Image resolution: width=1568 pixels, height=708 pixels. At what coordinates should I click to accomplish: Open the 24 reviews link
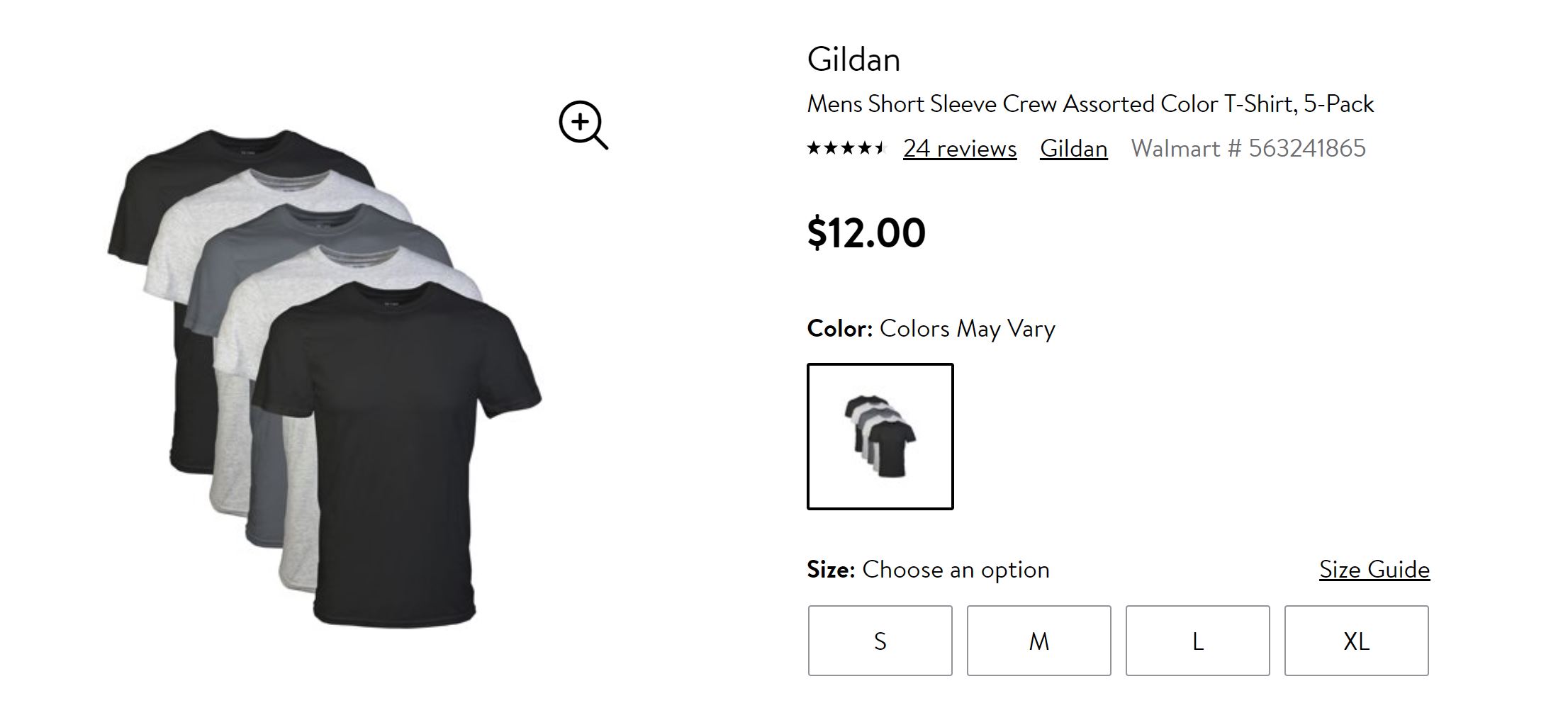(959, 148)
